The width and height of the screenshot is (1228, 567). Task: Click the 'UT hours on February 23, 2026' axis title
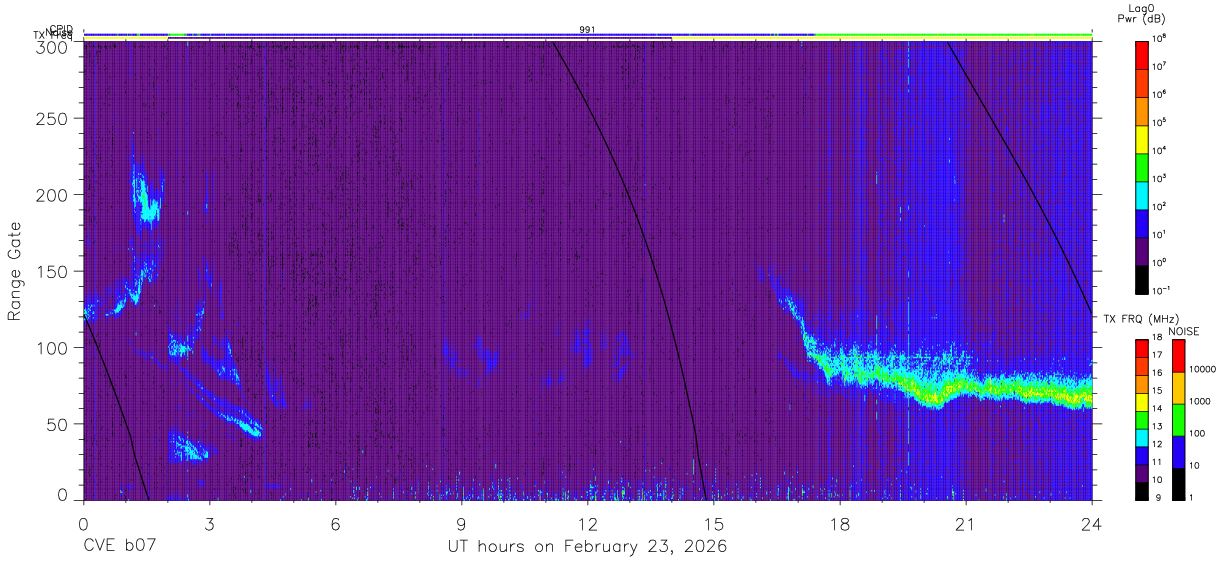click(587, 546)
